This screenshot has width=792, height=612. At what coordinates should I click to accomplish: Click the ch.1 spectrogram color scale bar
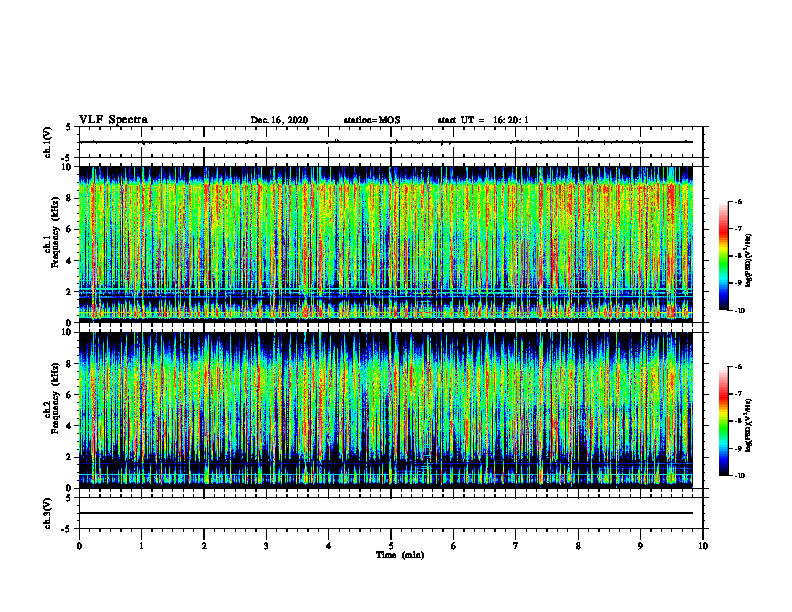723,256
